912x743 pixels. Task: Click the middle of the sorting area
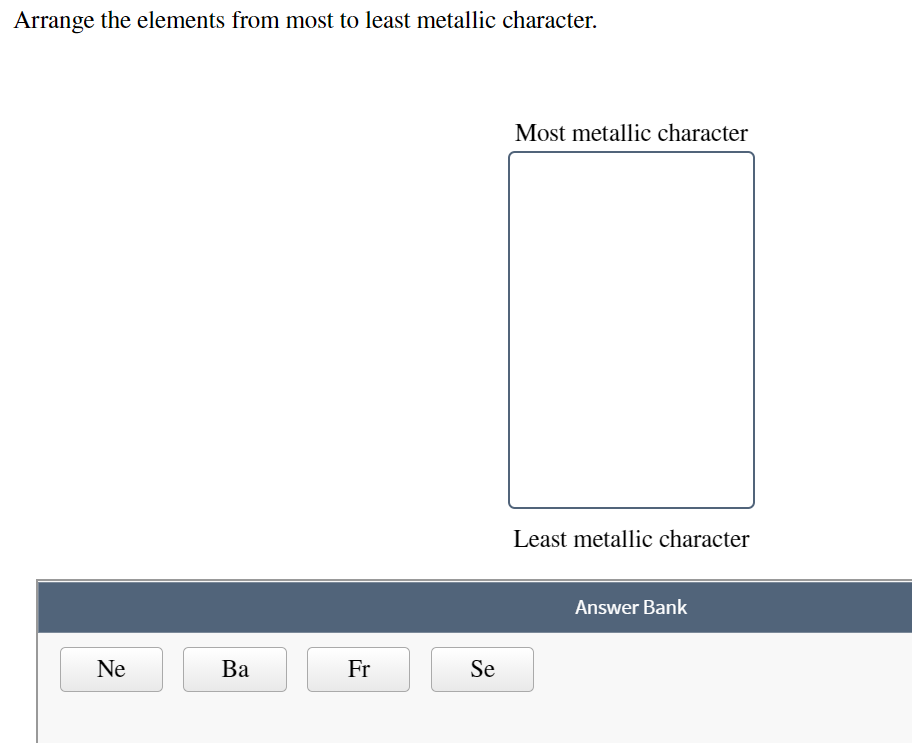(631, 330)
